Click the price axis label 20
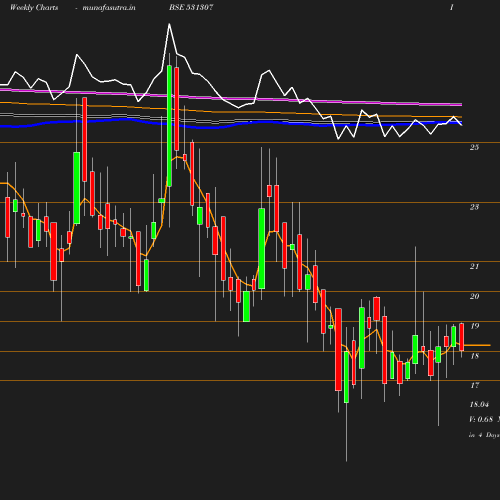The width and height of the screenshot is (500, 500). coord(474,296)
